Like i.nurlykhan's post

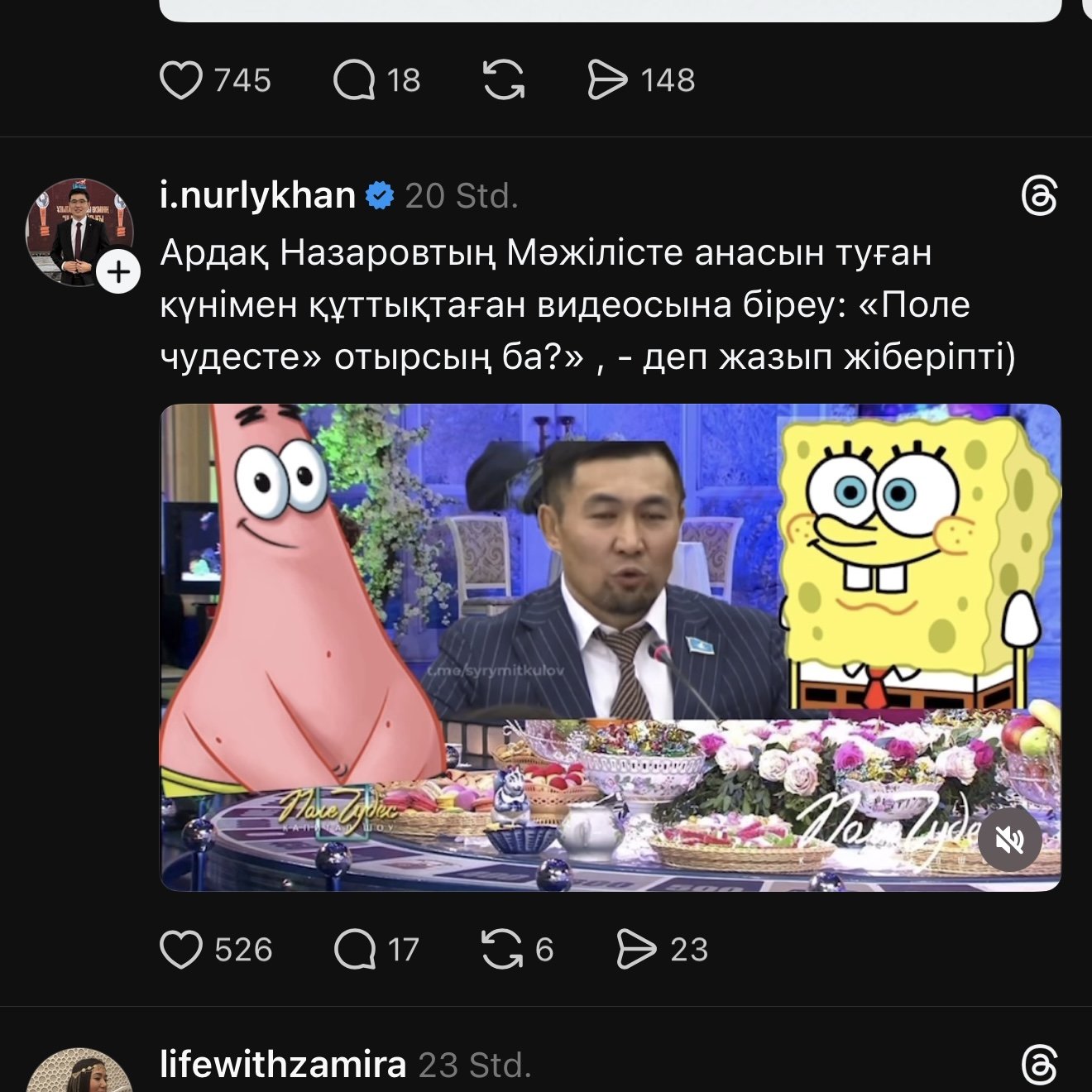tap(181, 949)
